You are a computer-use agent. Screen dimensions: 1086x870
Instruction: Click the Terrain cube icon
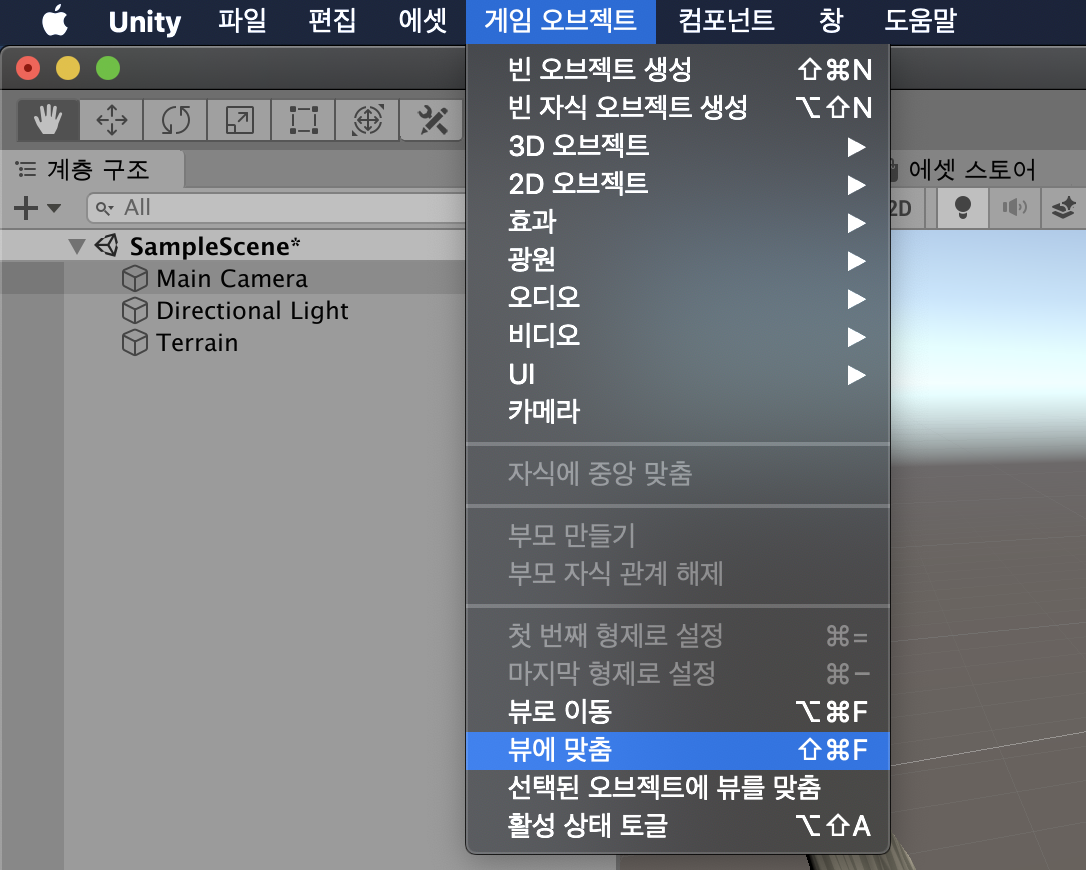(x=134, y=342)
